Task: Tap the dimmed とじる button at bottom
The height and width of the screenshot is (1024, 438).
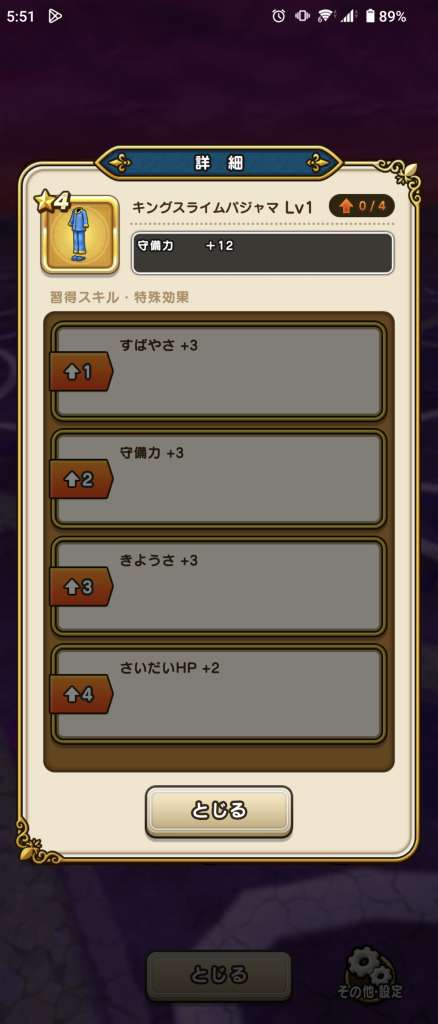Action: (219, 976)
